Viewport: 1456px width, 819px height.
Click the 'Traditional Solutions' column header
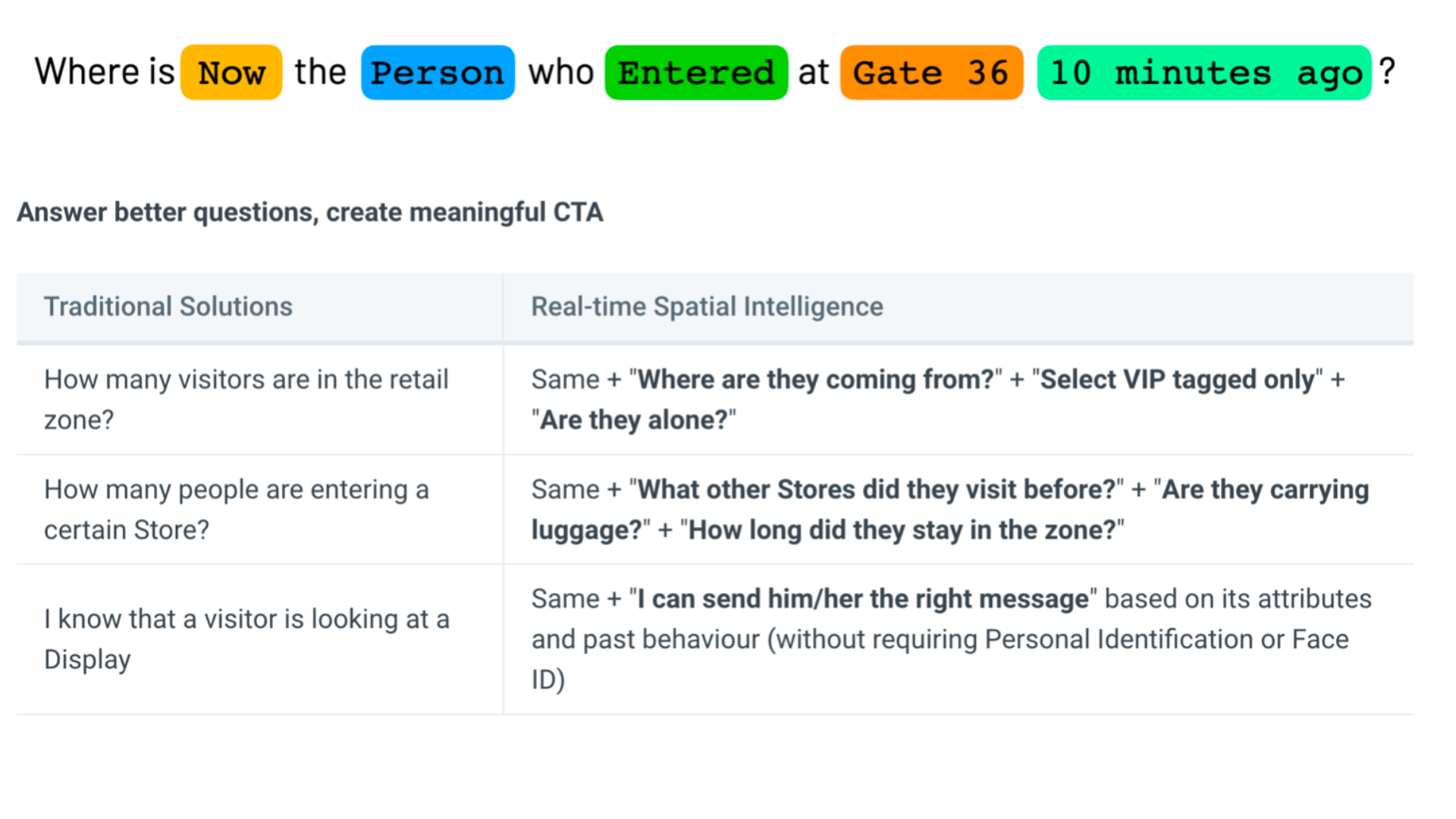click(x=168, y=306)
